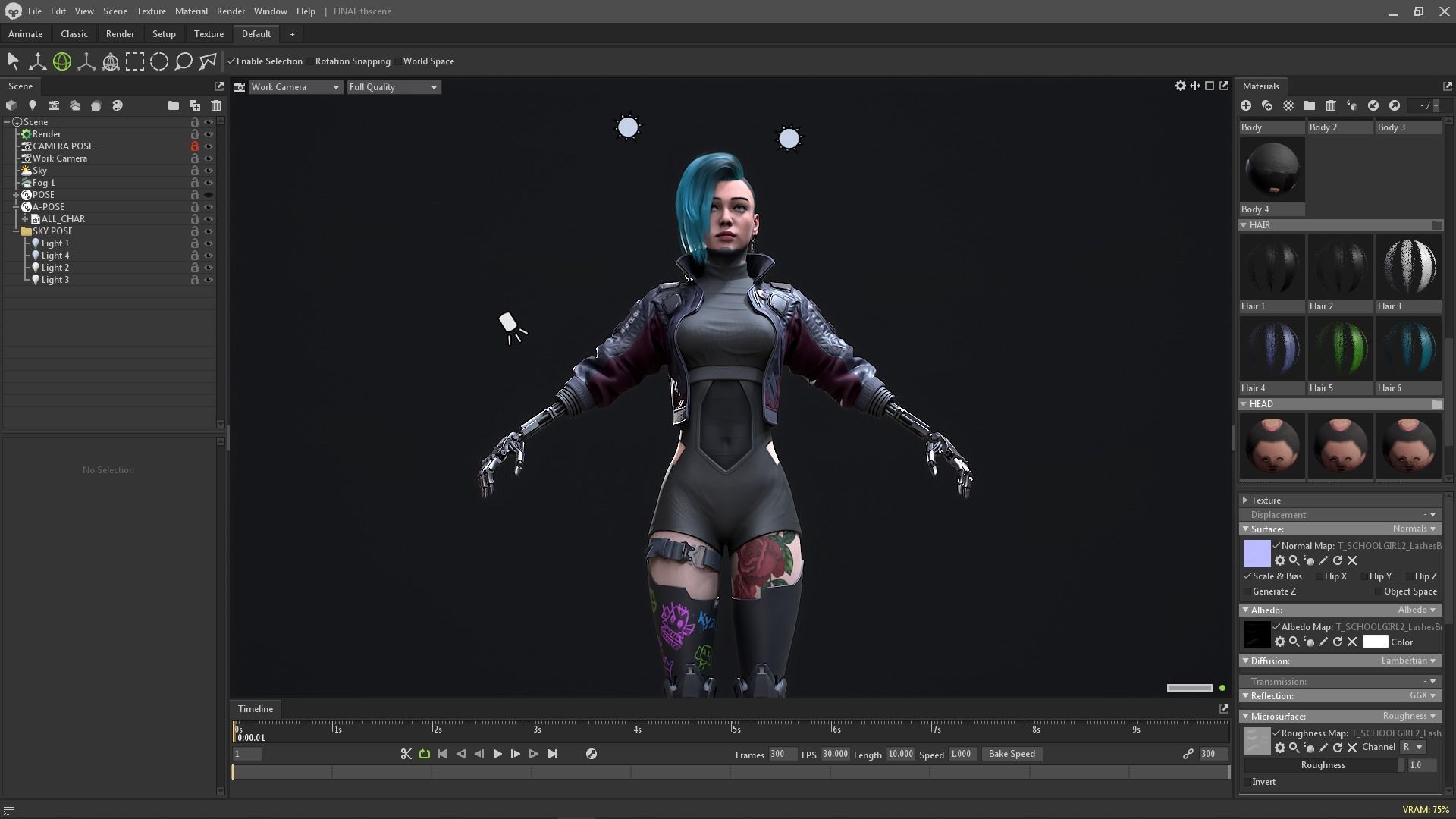Open the Full Quality dropdown

[x=394, y=87]
